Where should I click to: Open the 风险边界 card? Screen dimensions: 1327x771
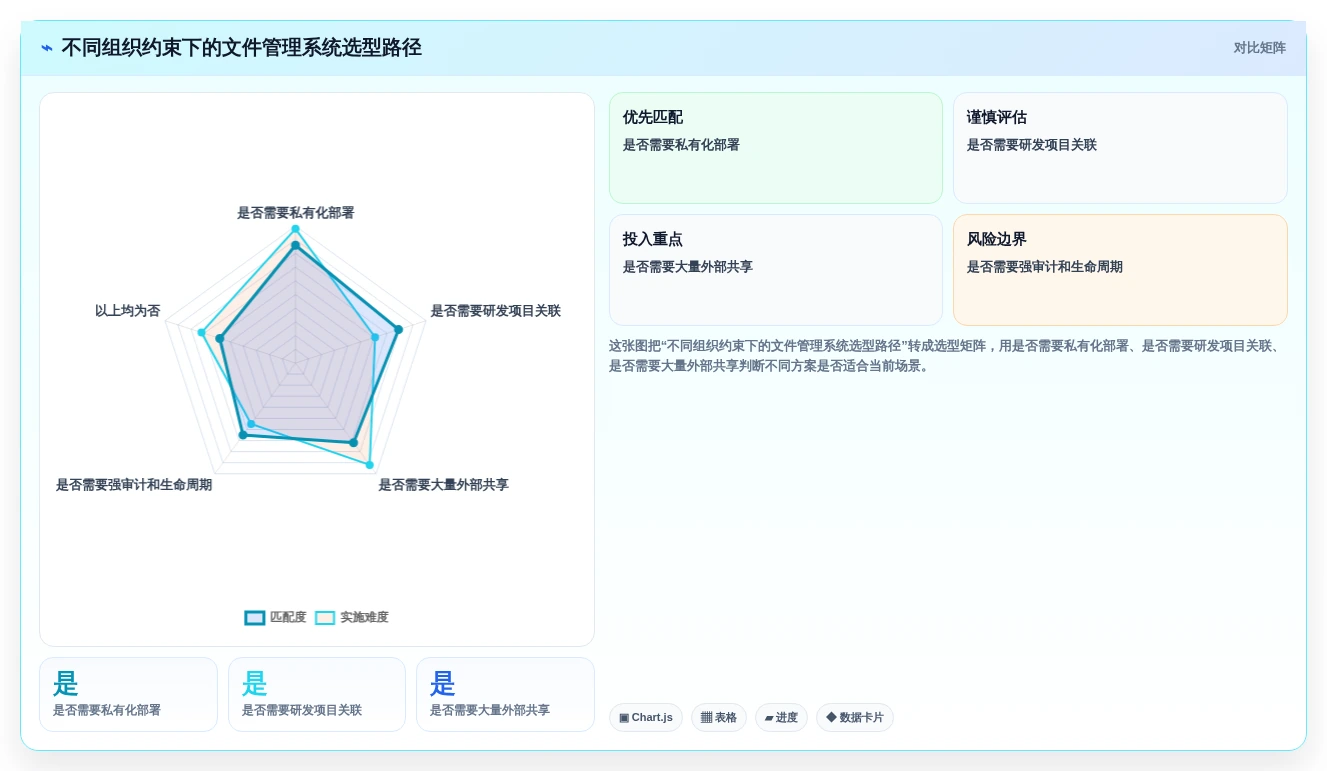click(1120, 270)
